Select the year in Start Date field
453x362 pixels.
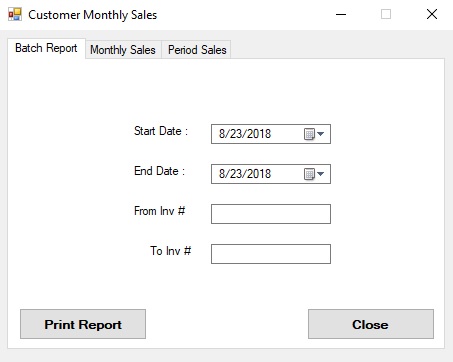[259, 134]
